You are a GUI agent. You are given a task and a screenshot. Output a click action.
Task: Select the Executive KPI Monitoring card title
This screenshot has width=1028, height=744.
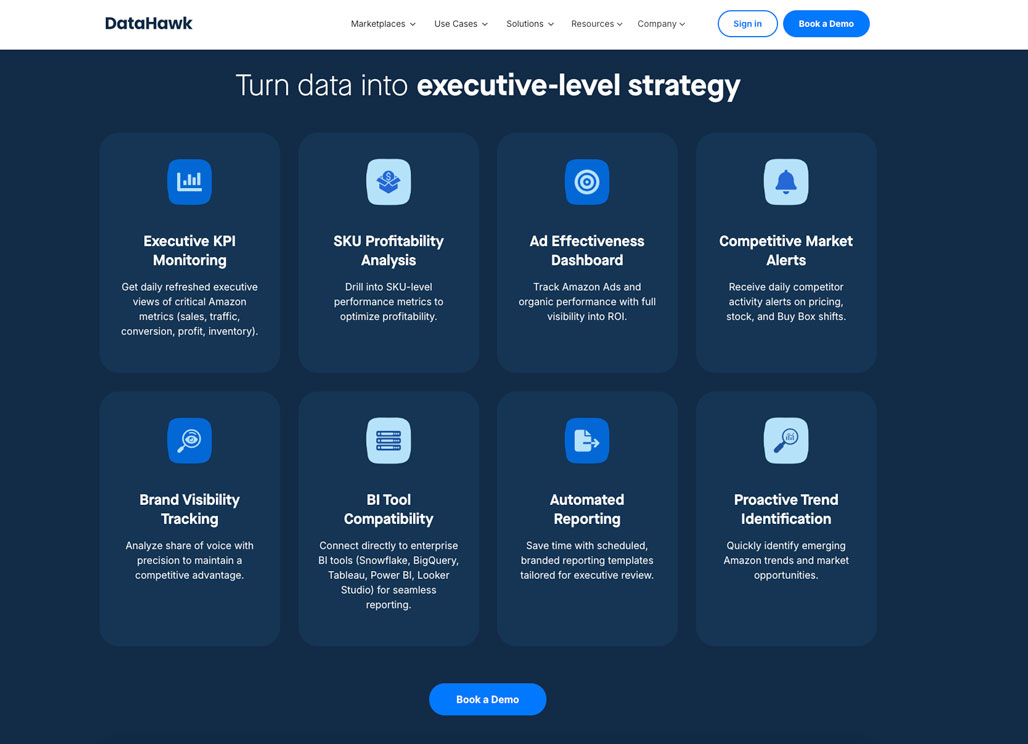[x=189, y=250]
